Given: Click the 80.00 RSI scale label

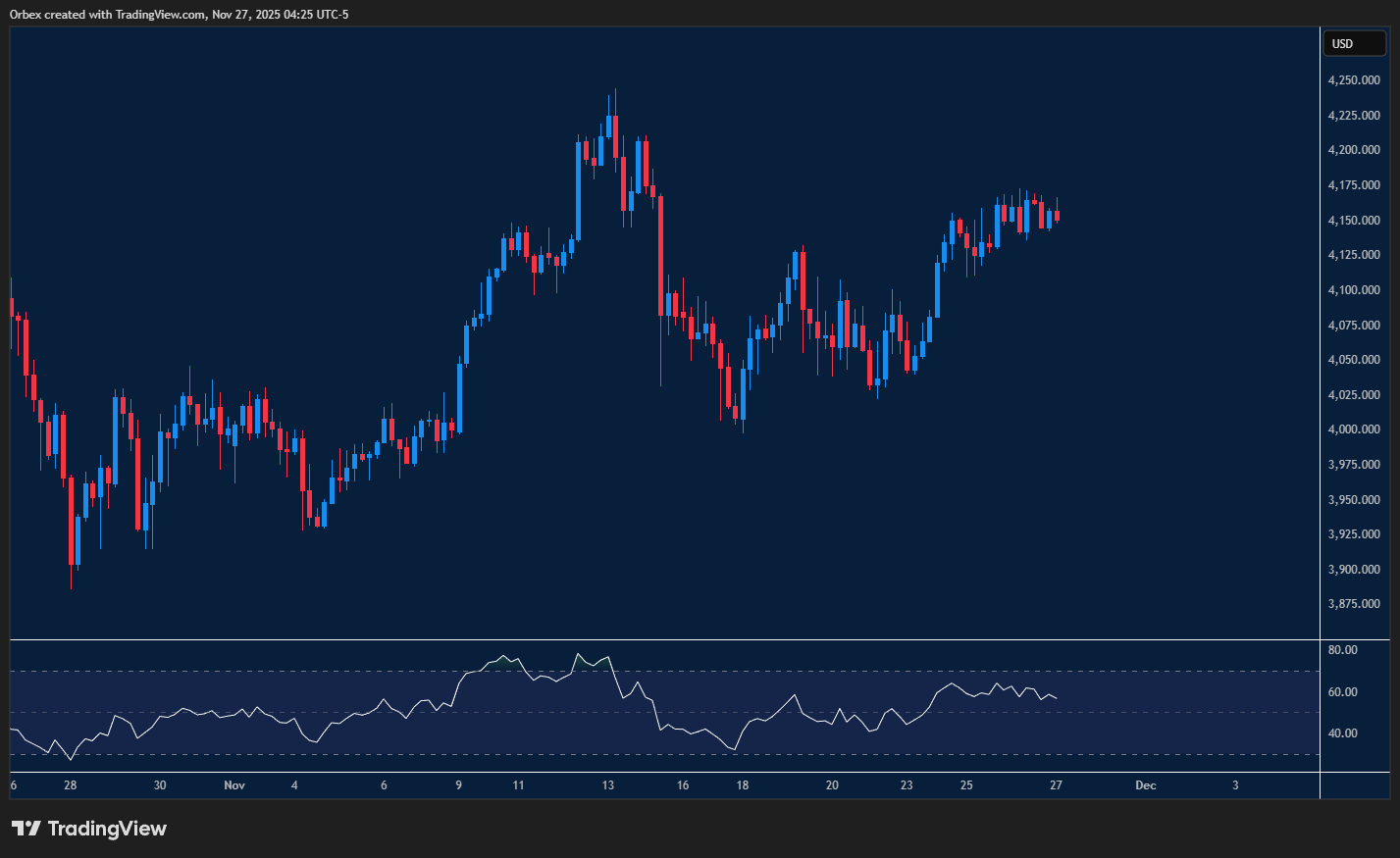Looking at the screenshot, I should pos(1343,649).
